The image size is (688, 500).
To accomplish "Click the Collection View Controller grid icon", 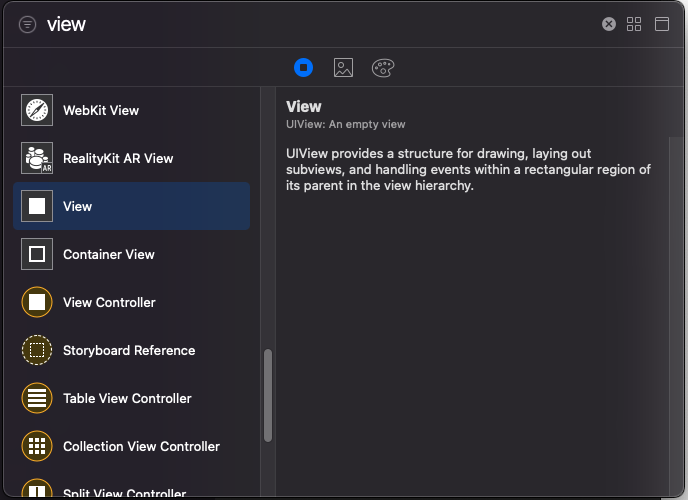I will point(37,446).
